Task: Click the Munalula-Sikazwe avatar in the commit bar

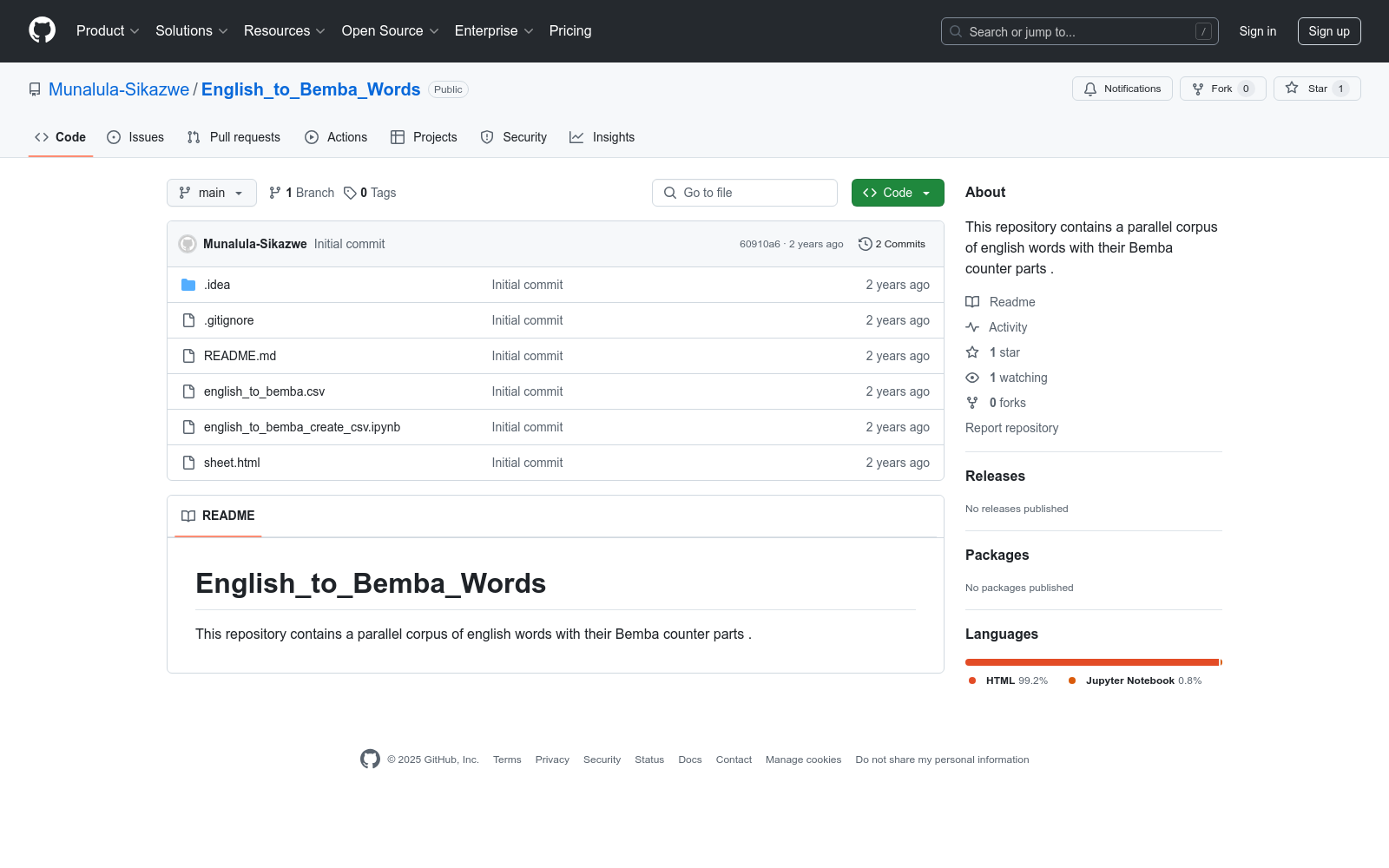Action: 188,244
